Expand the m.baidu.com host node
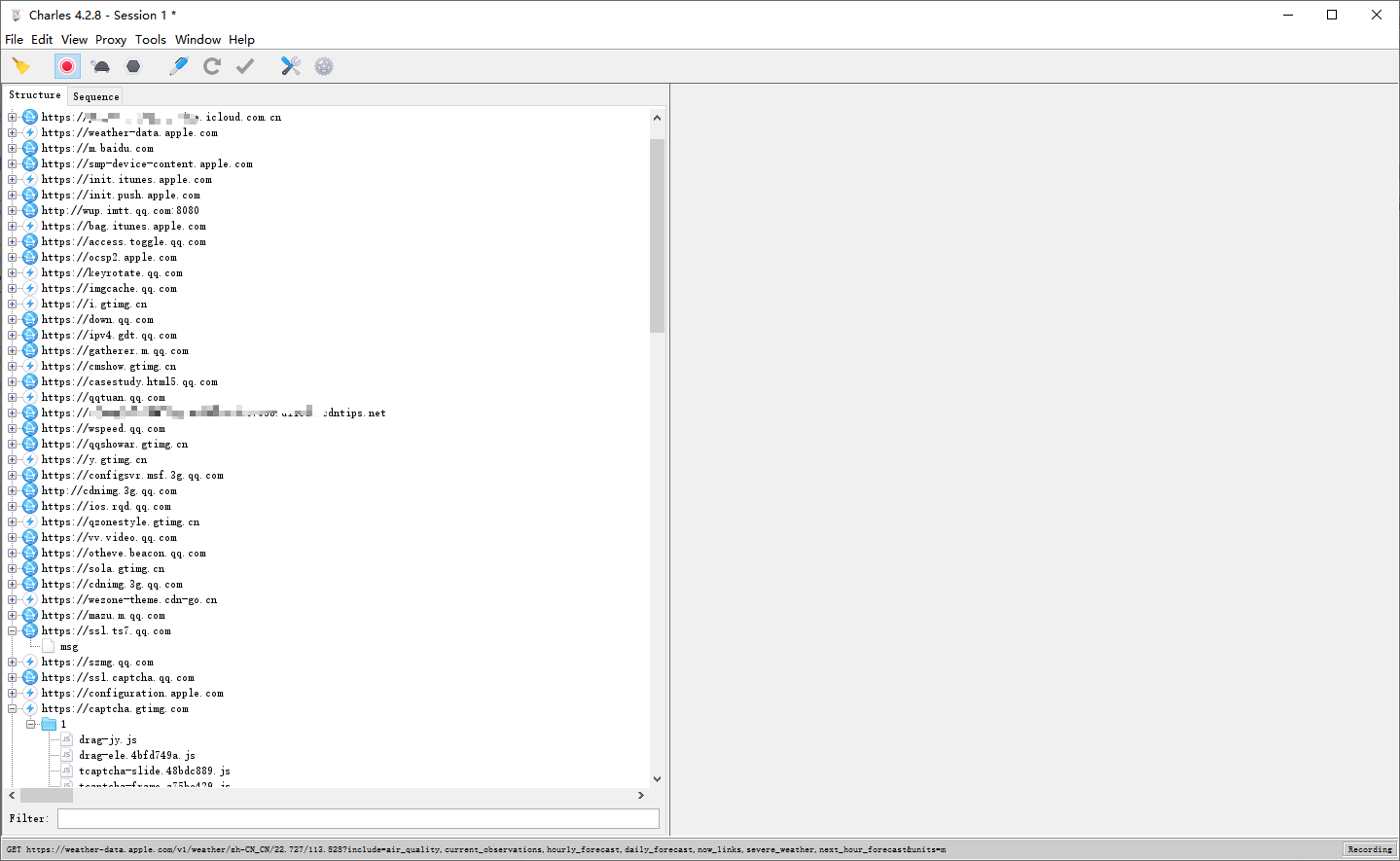Viewport: 1400px width, 861px height. 13,149
